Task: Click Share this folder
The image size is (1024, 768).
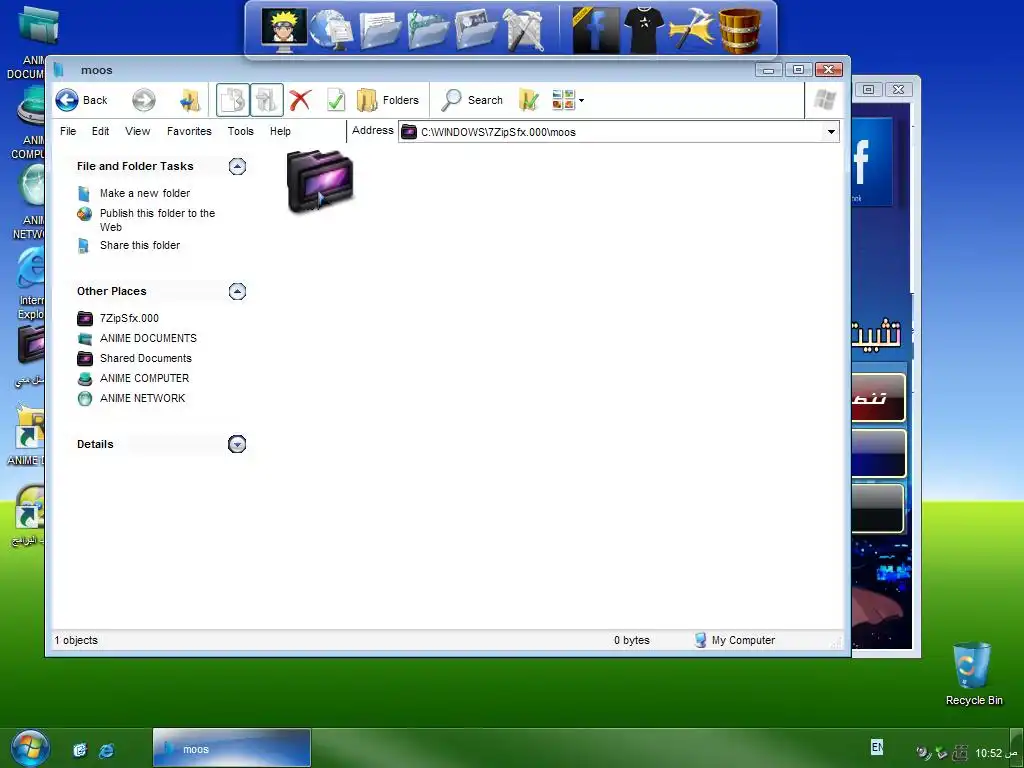Action: (140, 246)
